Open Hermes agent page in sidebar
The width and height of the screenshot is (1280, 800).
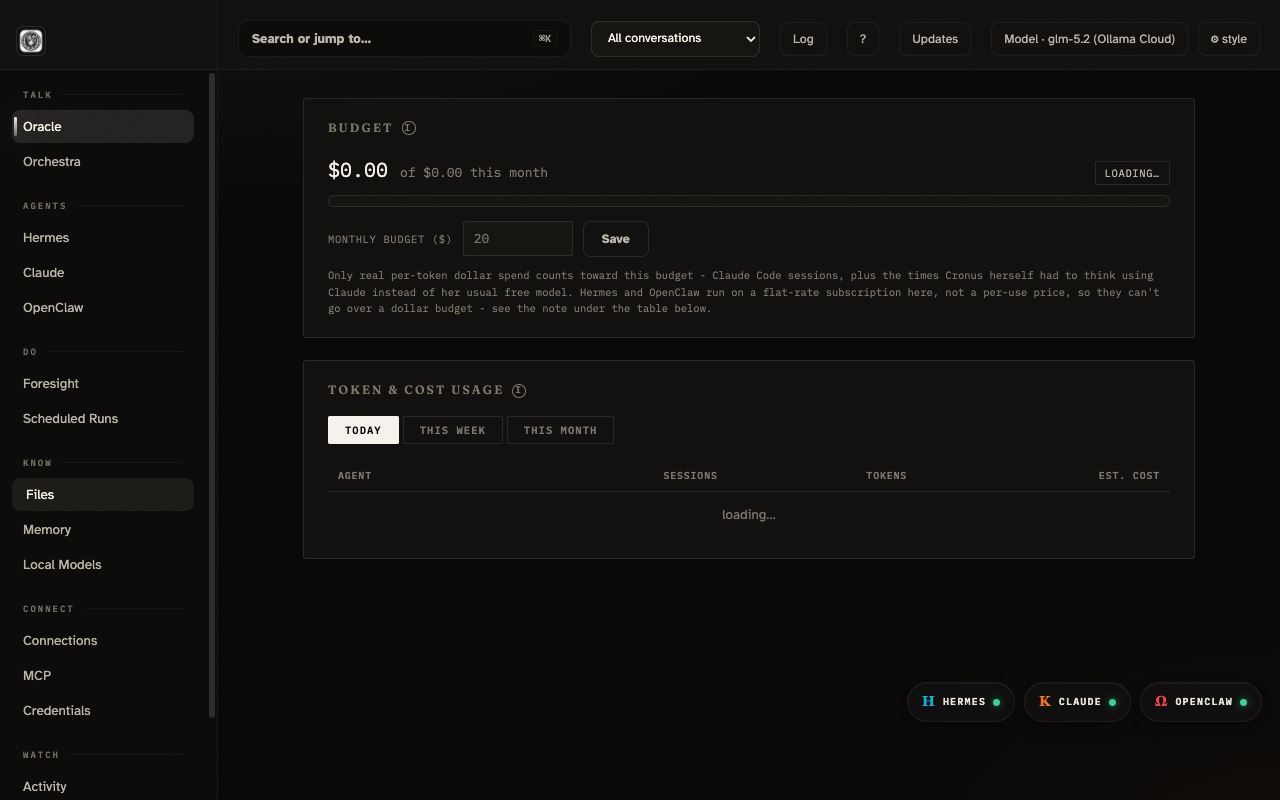click(x=103, y=237)
